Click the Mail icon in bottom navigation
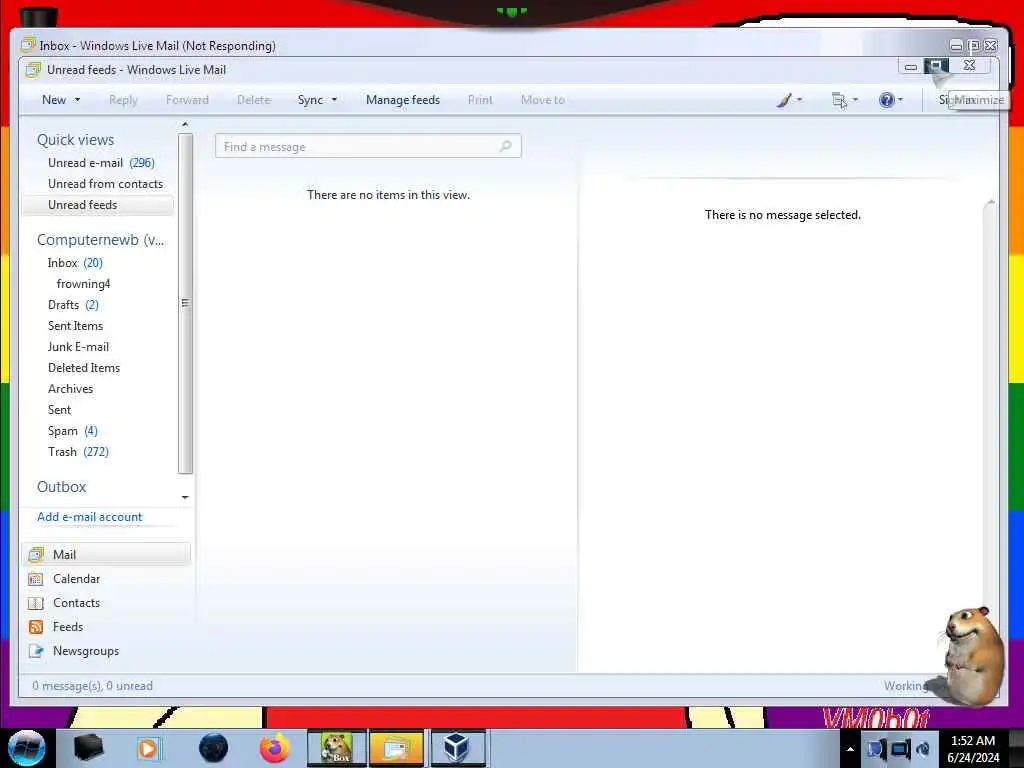 36,554
